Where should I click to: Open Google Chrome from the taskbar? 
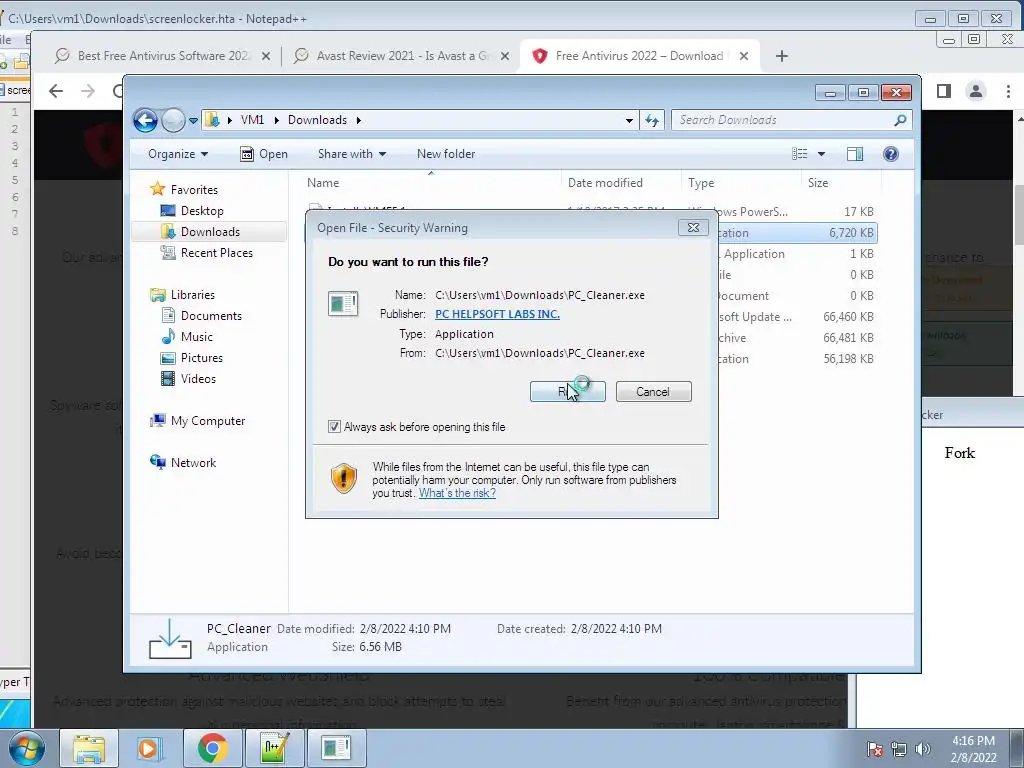[x=212, y=748]
